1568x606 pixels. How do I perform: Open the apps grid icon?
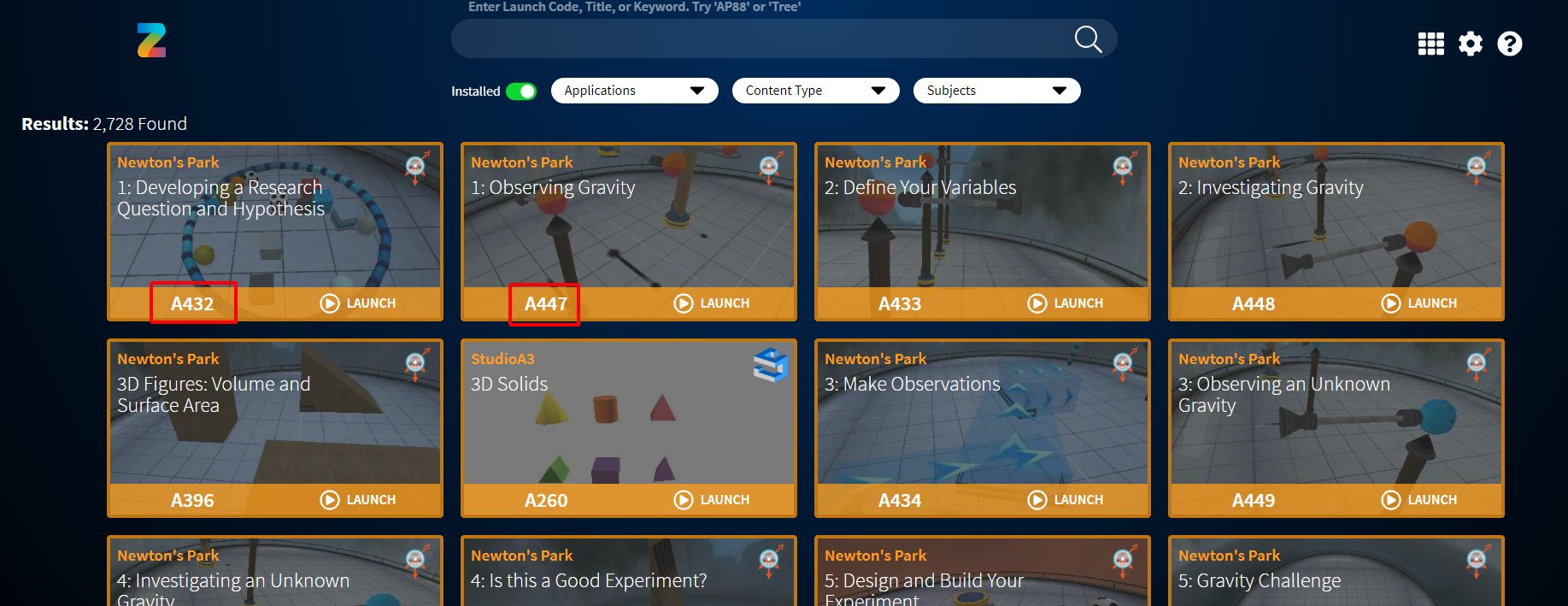click(1430, 44)
